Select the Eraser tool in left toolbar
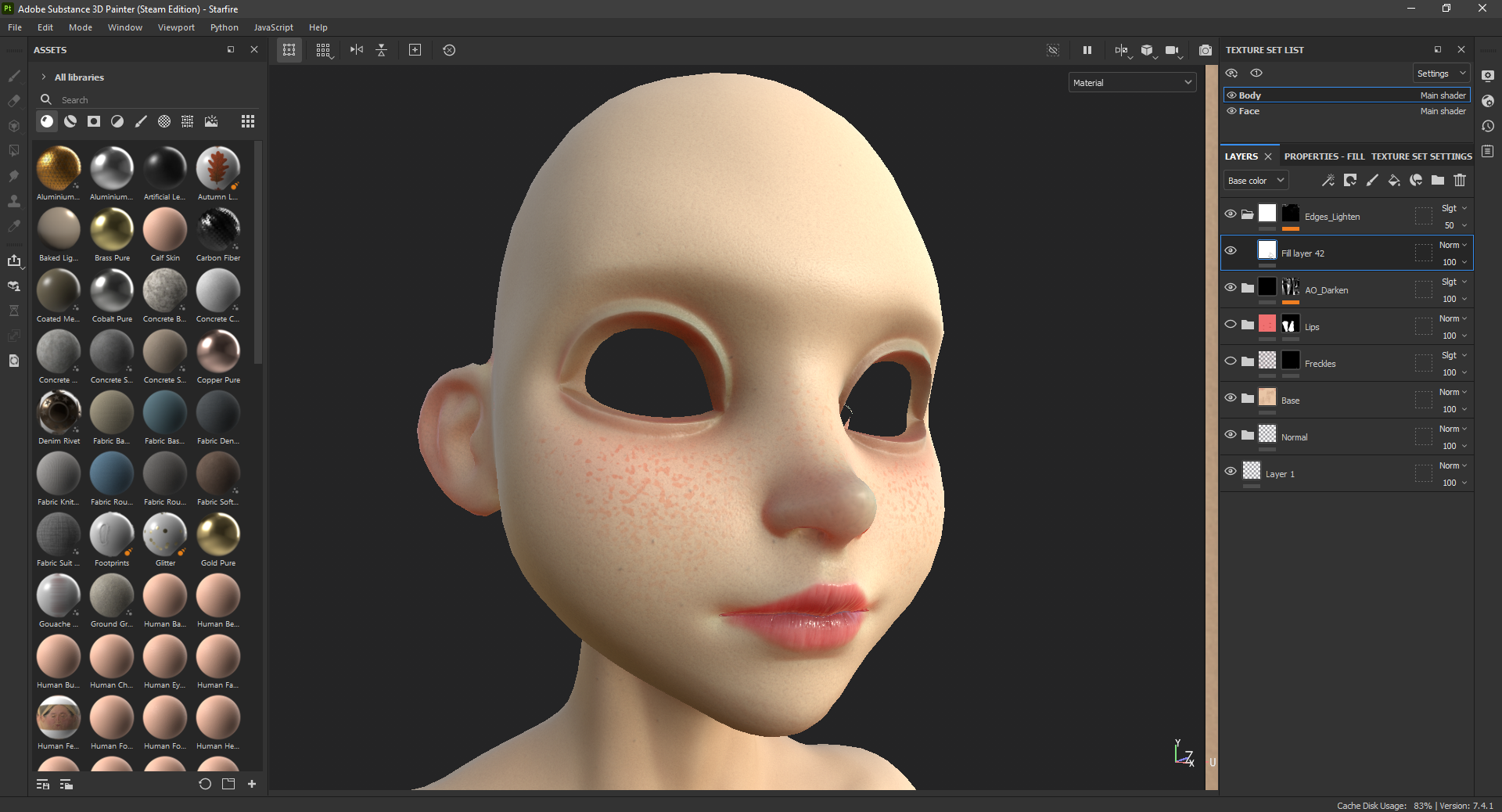 [x=14, y=101]
